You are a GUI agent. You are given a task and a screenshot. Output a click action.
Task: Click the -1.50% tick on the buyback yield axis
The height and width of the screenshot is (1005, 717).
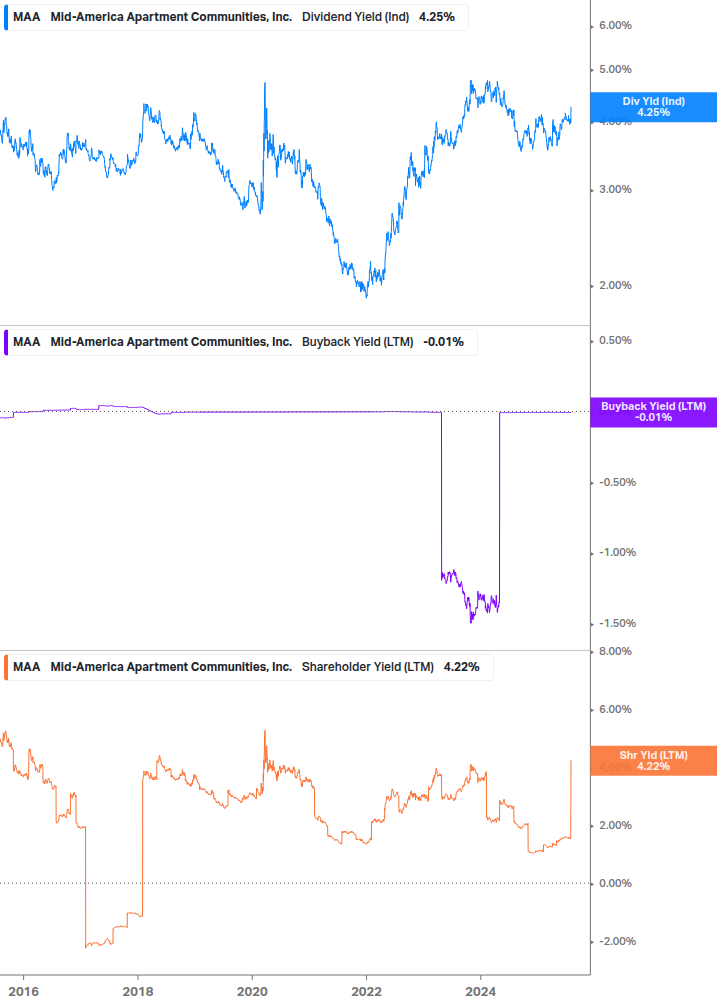(617, 623)
